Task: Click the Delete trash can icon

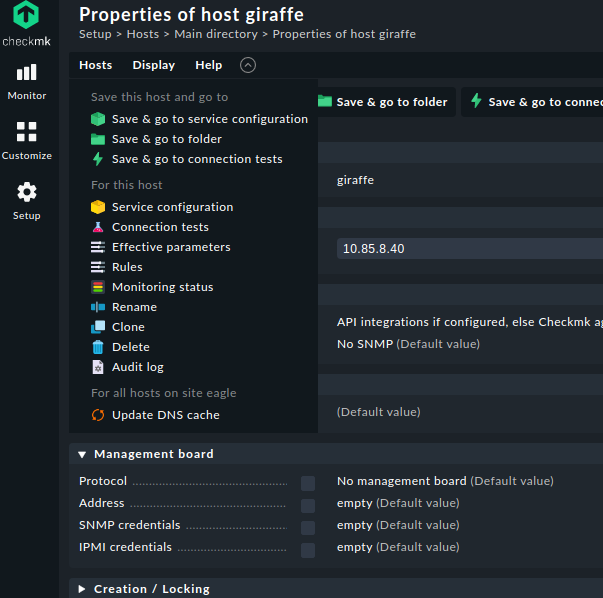Action: click(98, 347)
